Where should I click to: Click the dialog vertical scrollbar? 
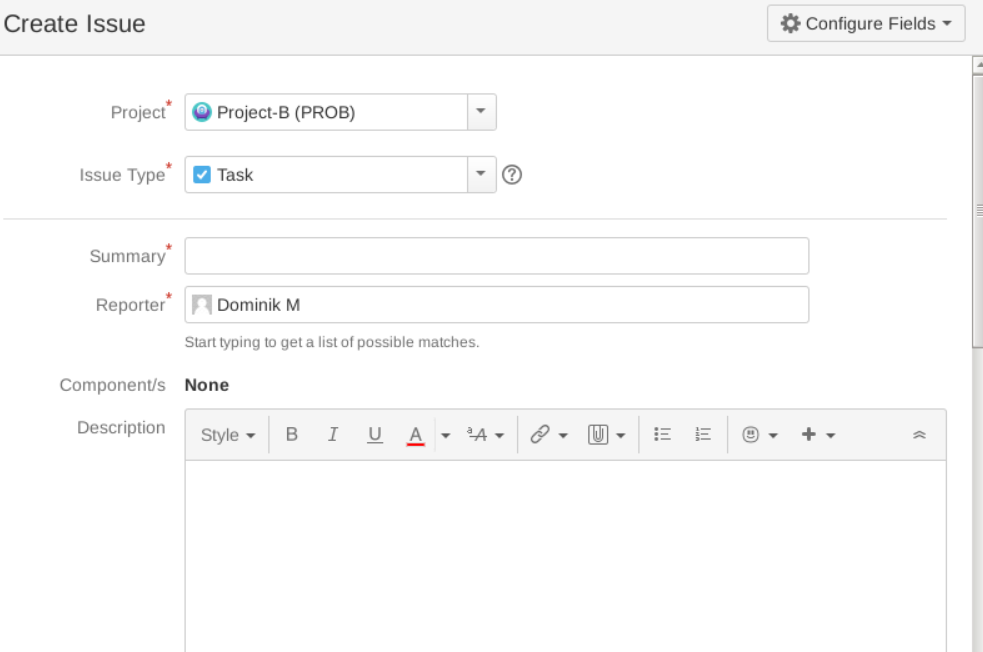[x=977, y=211]
